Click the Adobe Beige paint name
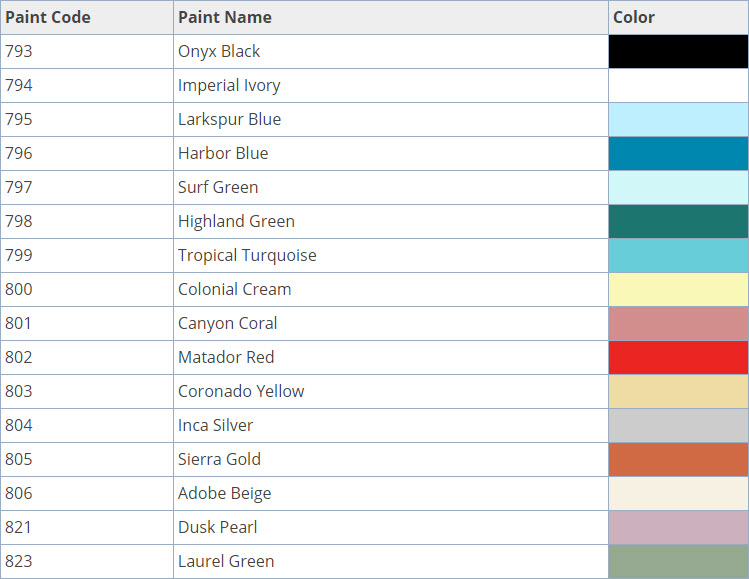749x579 pixels. (x=224, y=494)
